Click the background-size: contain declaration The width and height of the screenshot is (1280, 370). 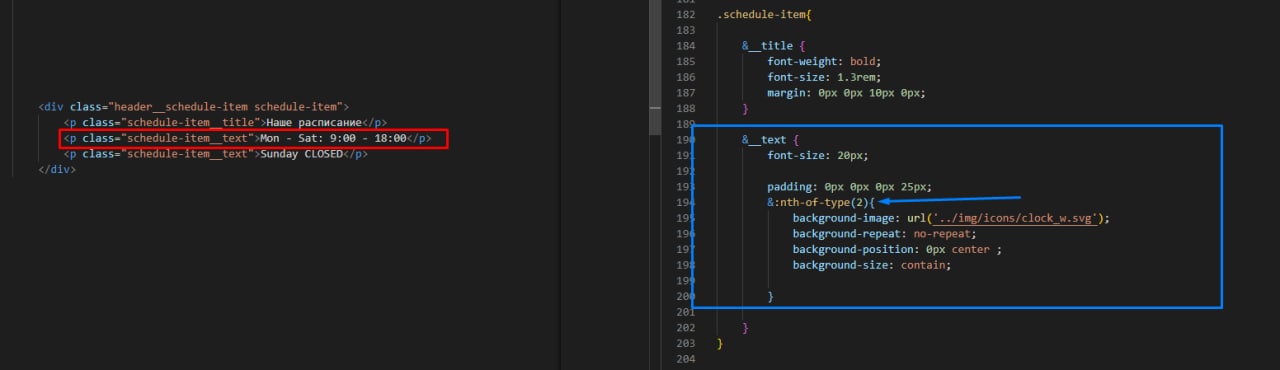coord(872,265)
